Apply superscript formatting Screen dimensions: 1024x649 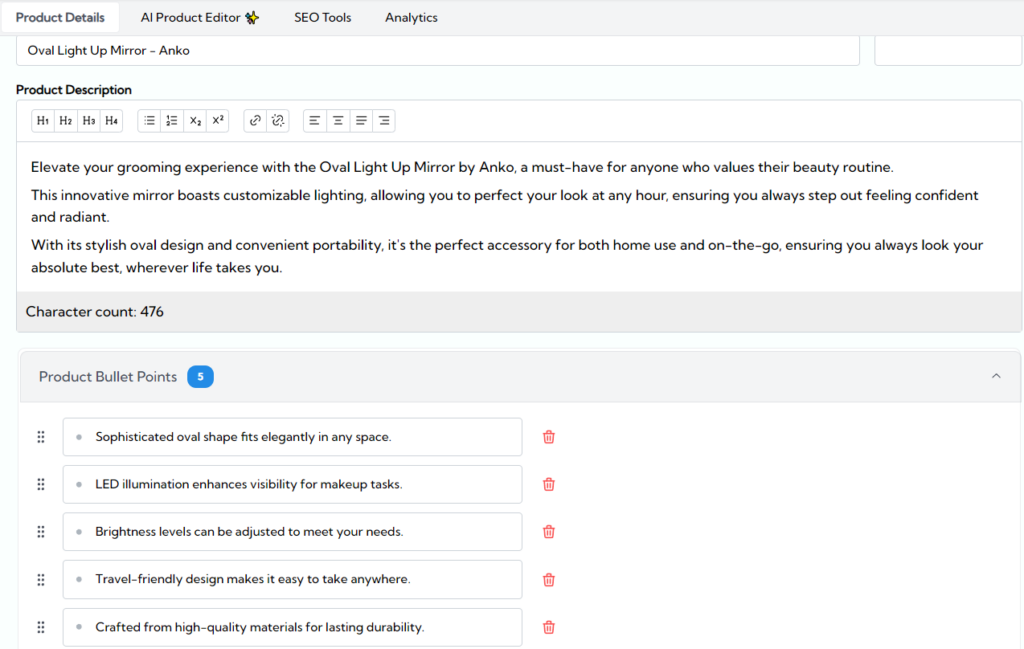(218, 121)
